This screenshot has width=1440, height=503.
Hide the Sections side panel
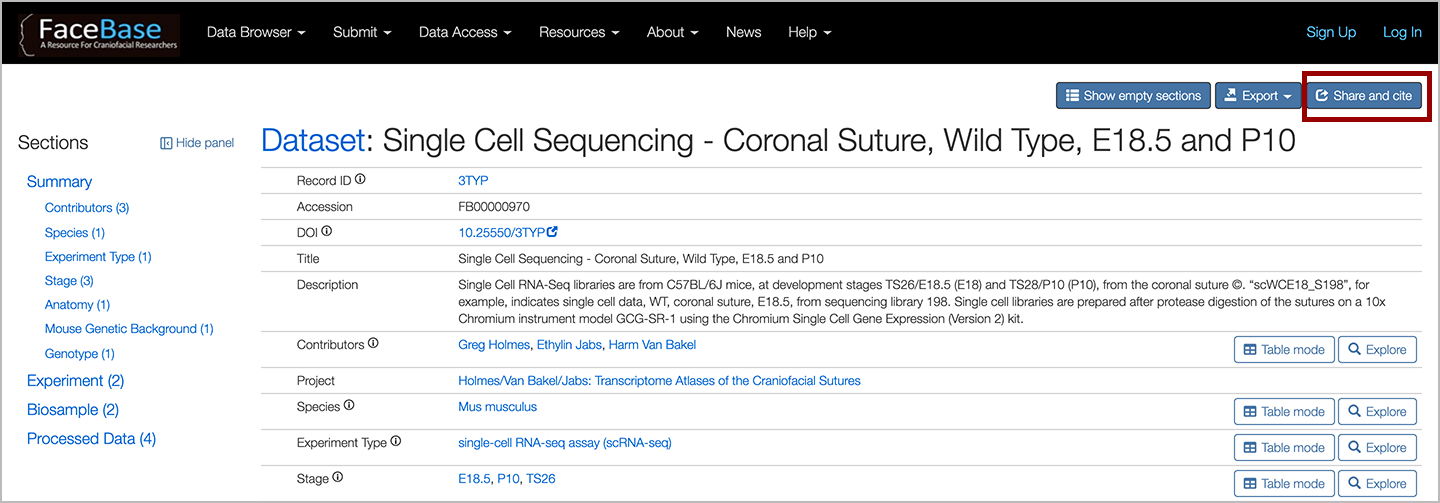(x=197, y=143)
